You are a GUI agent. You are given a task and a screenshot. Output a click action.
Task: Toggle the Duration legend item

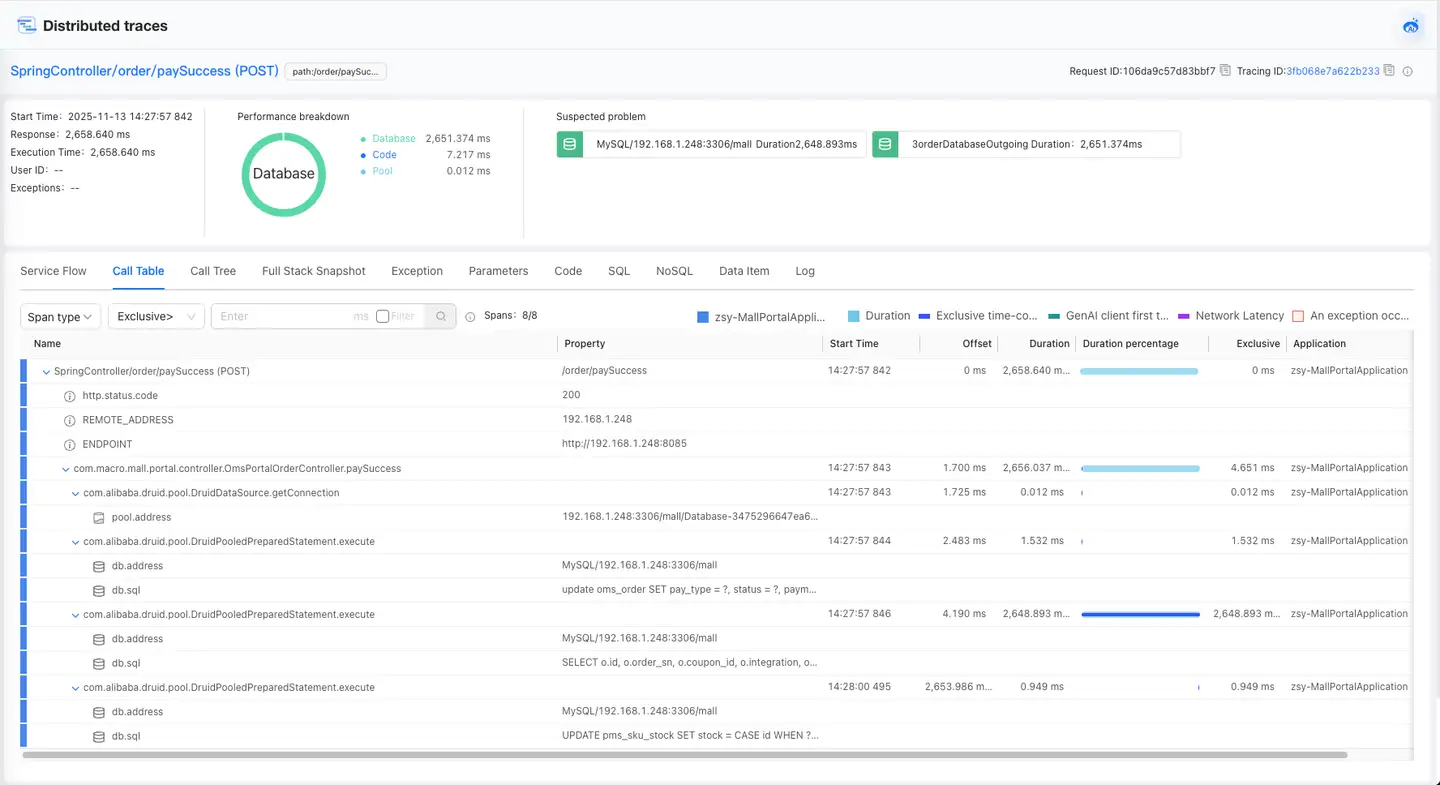(x=878, y=316)
